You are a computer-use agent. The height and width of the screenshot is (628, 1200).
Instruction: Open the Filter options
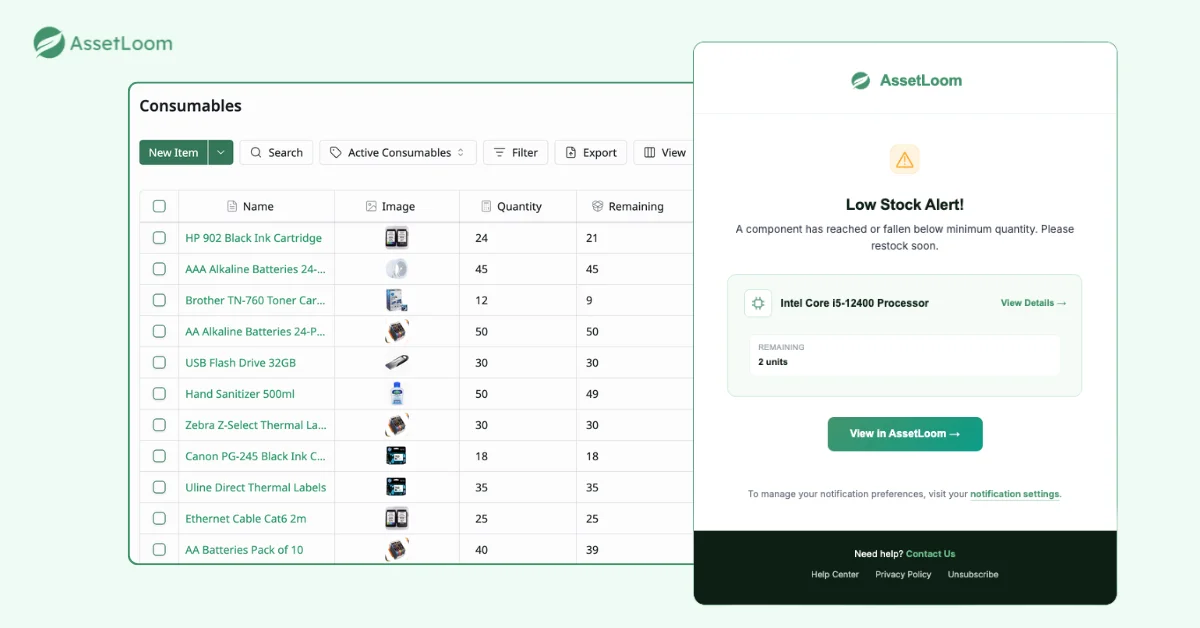click(516, 152)
